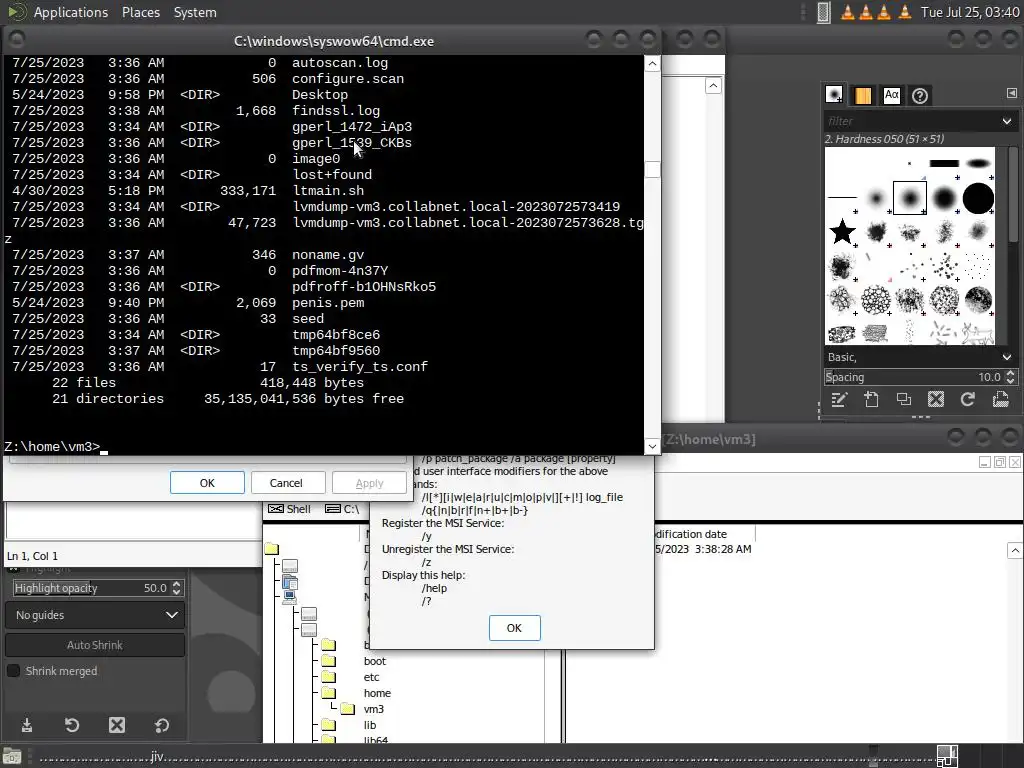Delete the selected brush

pyautogui.click(x=936, y=400)
